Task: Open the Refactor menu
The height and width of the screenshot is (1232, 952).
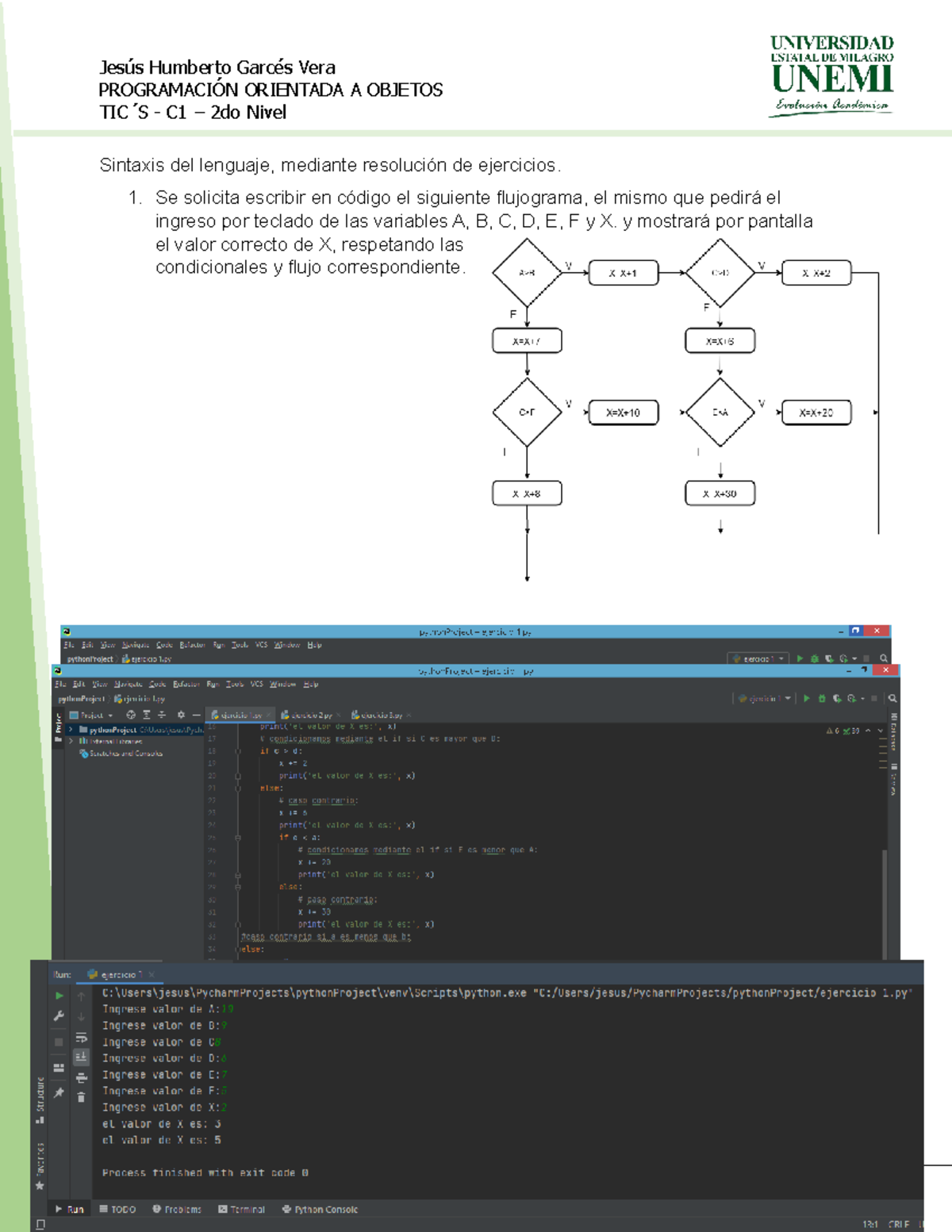Action: coord(186,684)
